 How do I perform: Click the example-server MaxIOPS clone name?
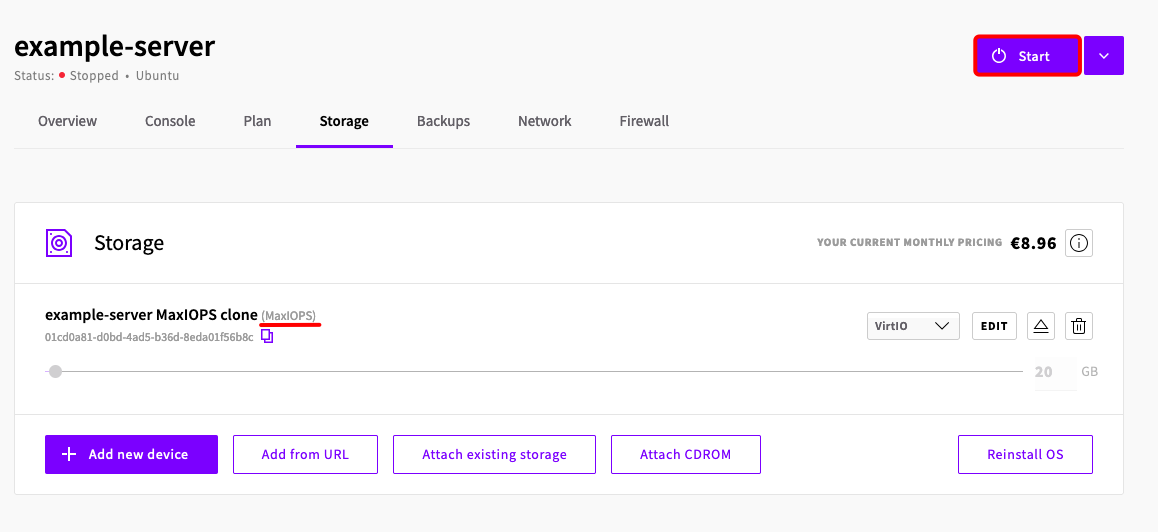click(x=151, y=316)
